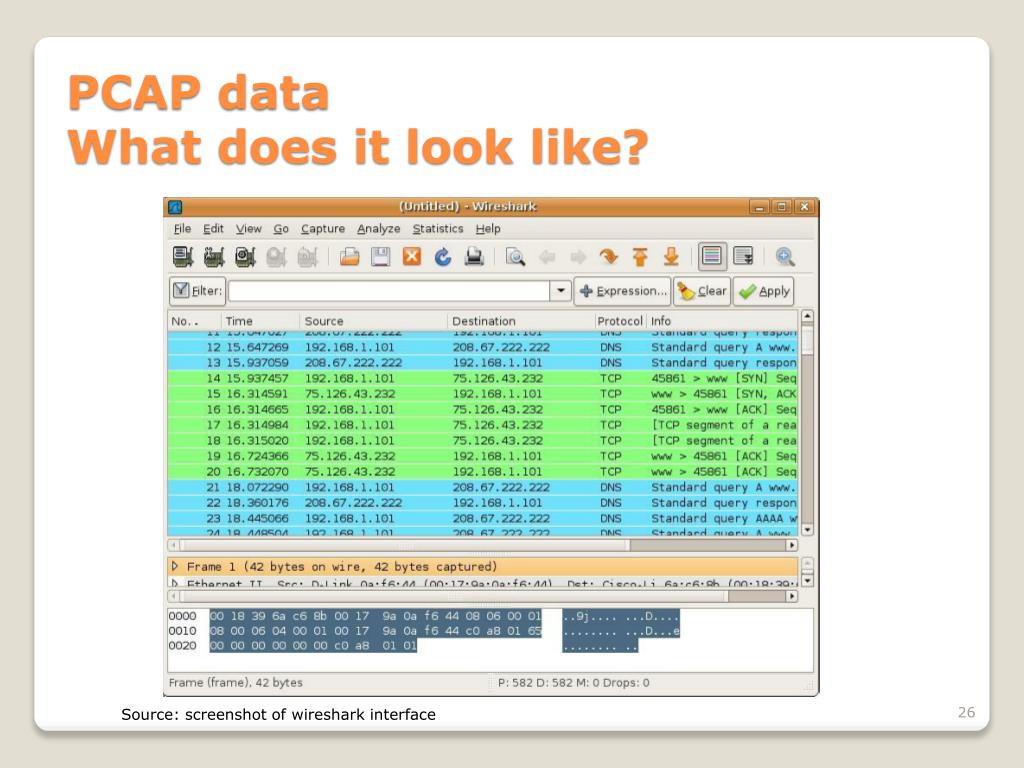The image size is (1024, 768).
Task: Select packet 23 DNS query AAAA row
Action: 483,519
